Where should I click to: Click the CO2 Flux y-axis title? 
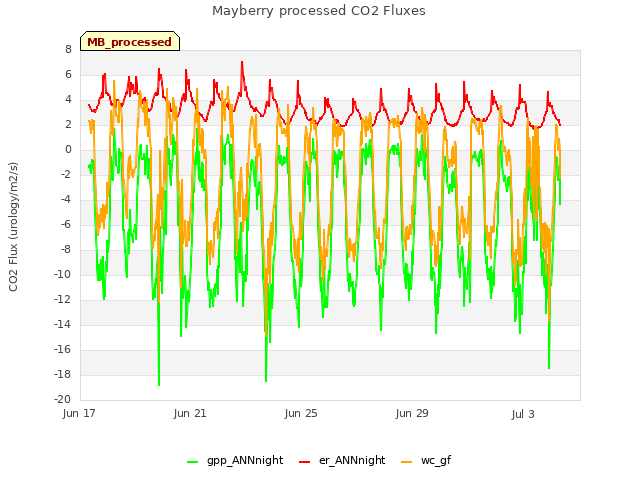coord(13,227)
